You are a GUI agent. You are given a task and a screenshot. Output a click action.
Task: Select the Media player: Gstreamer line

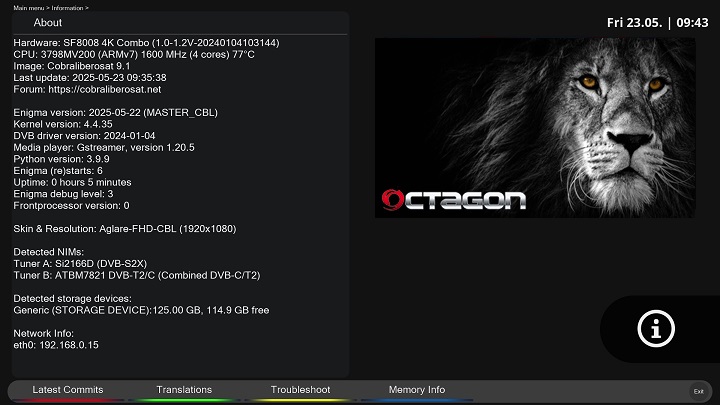coord(104,147)
